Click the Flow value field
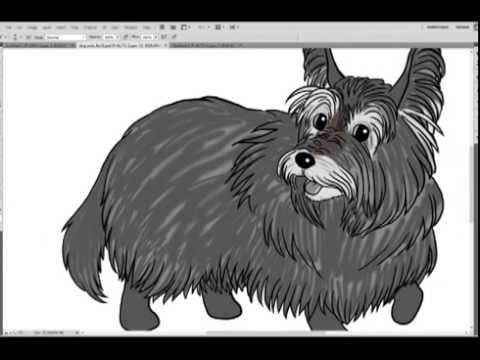Viewport: 480px width, 360px height. click(147, 37)
